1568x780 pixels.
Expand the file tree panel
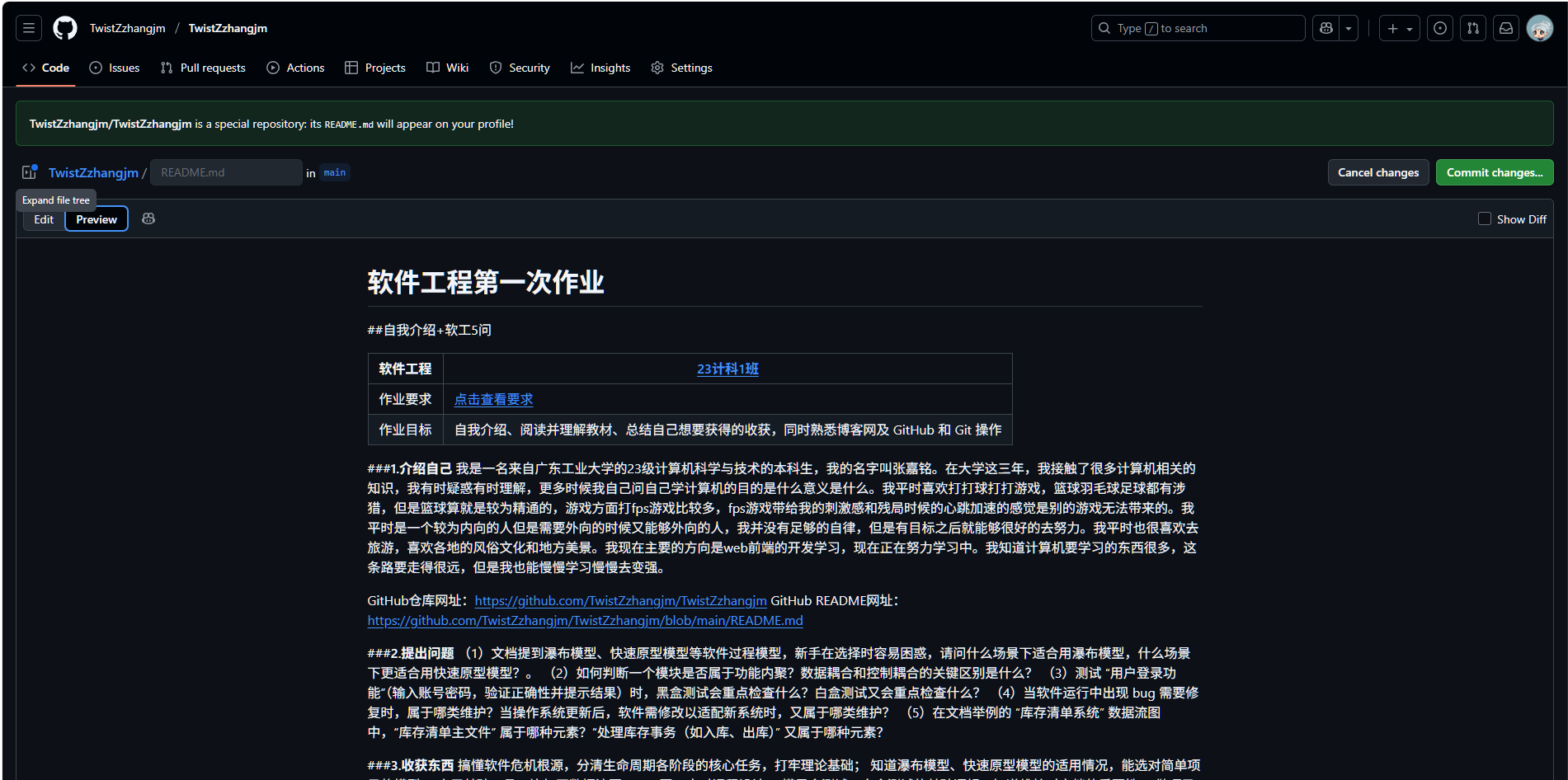coord(30,172)
